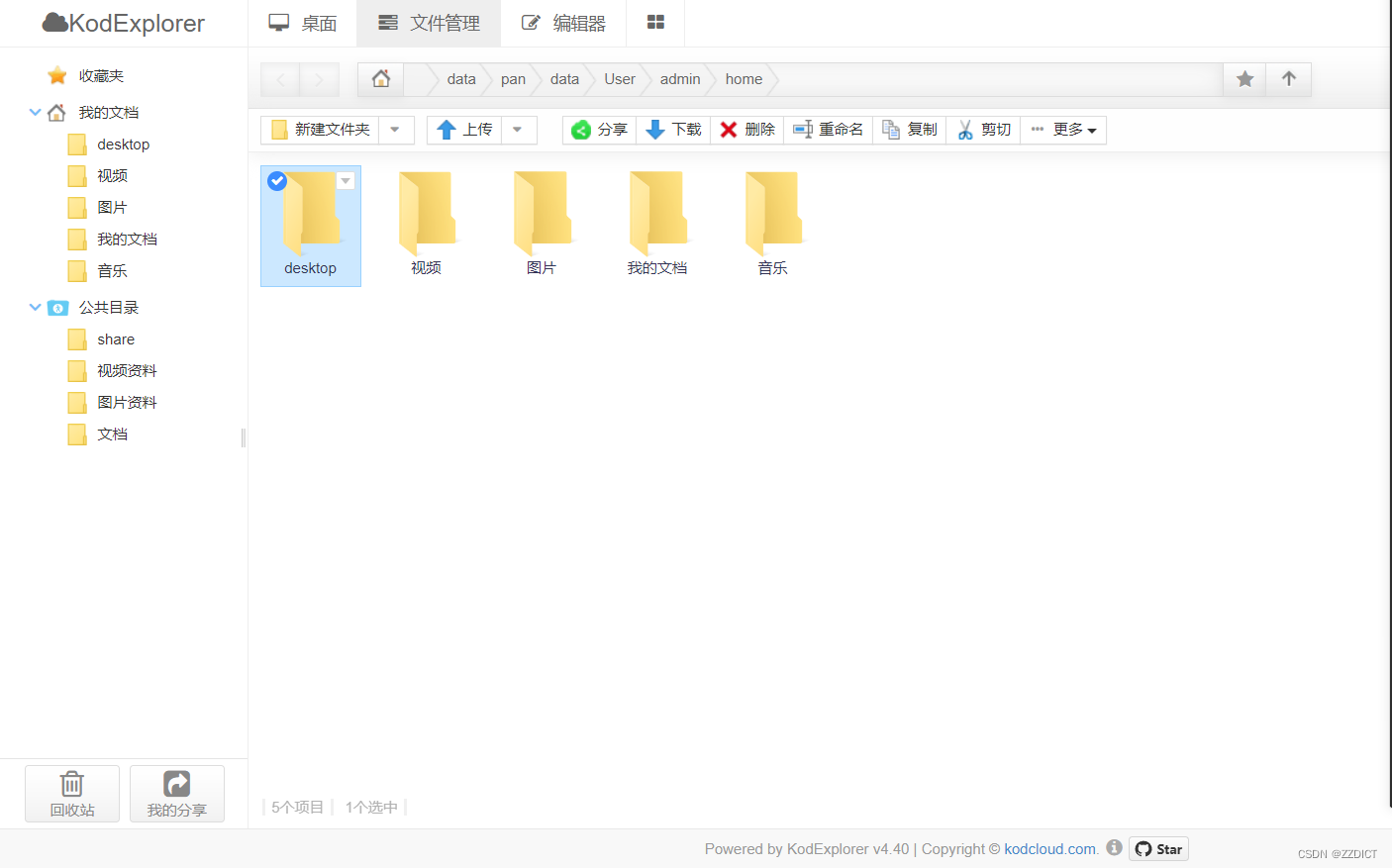Click the 下载 download toolbar button
Image resolution: width=1392 pixels, height=868 pixels.
(673, 130)
